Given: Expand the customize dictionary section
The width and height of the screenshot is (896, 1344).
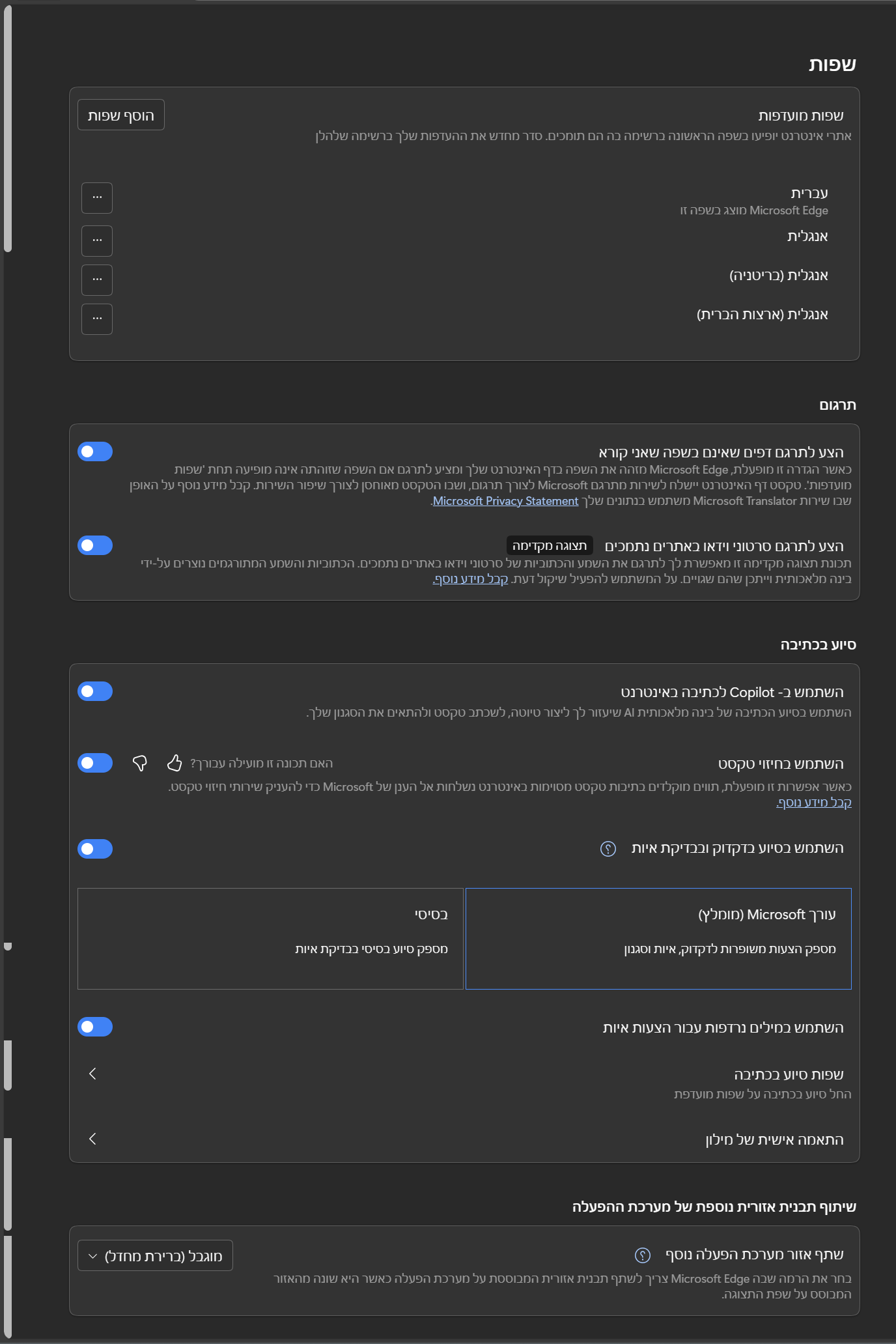Looking at the screenshot, I should coord(92,1139).
